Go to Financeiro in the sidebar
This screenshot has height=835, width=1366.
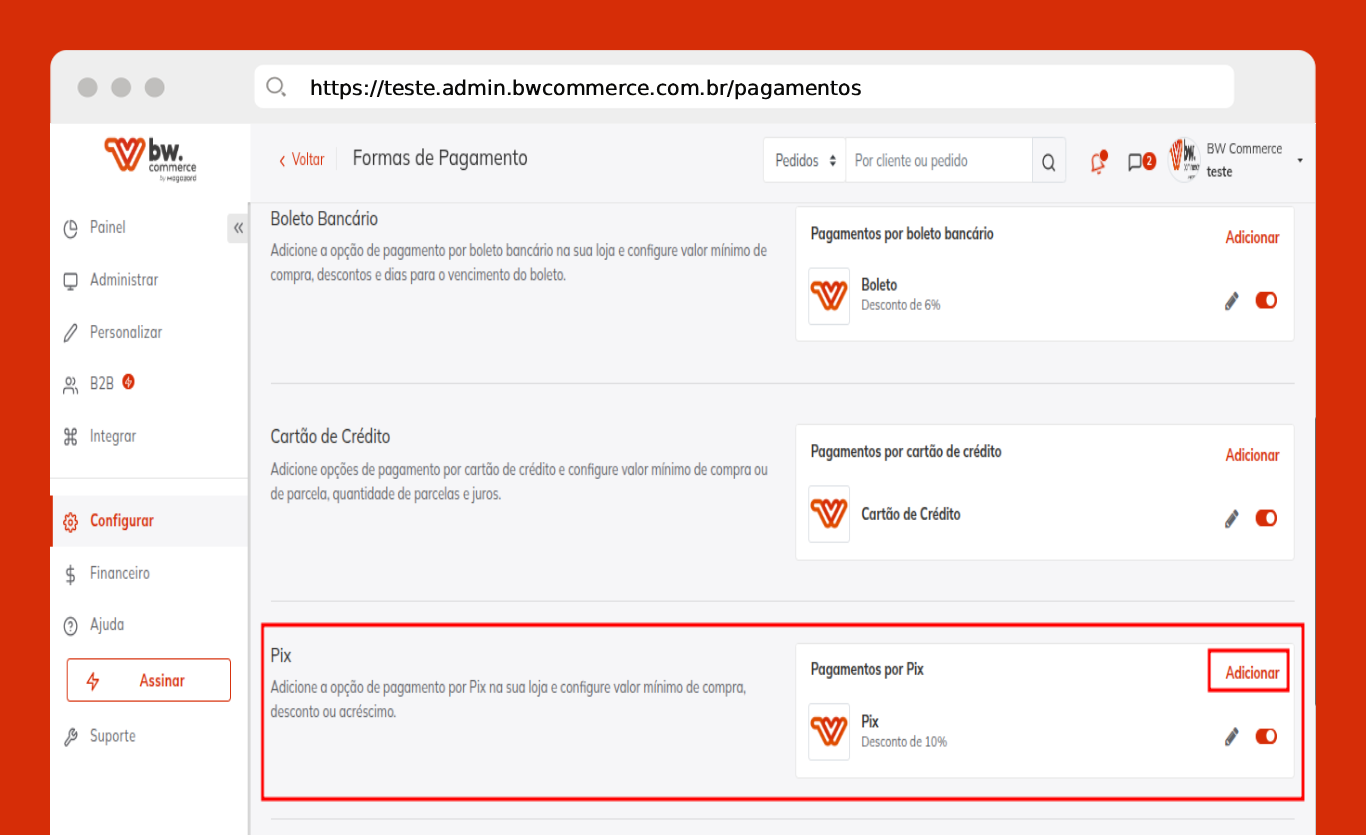point(119,574)
